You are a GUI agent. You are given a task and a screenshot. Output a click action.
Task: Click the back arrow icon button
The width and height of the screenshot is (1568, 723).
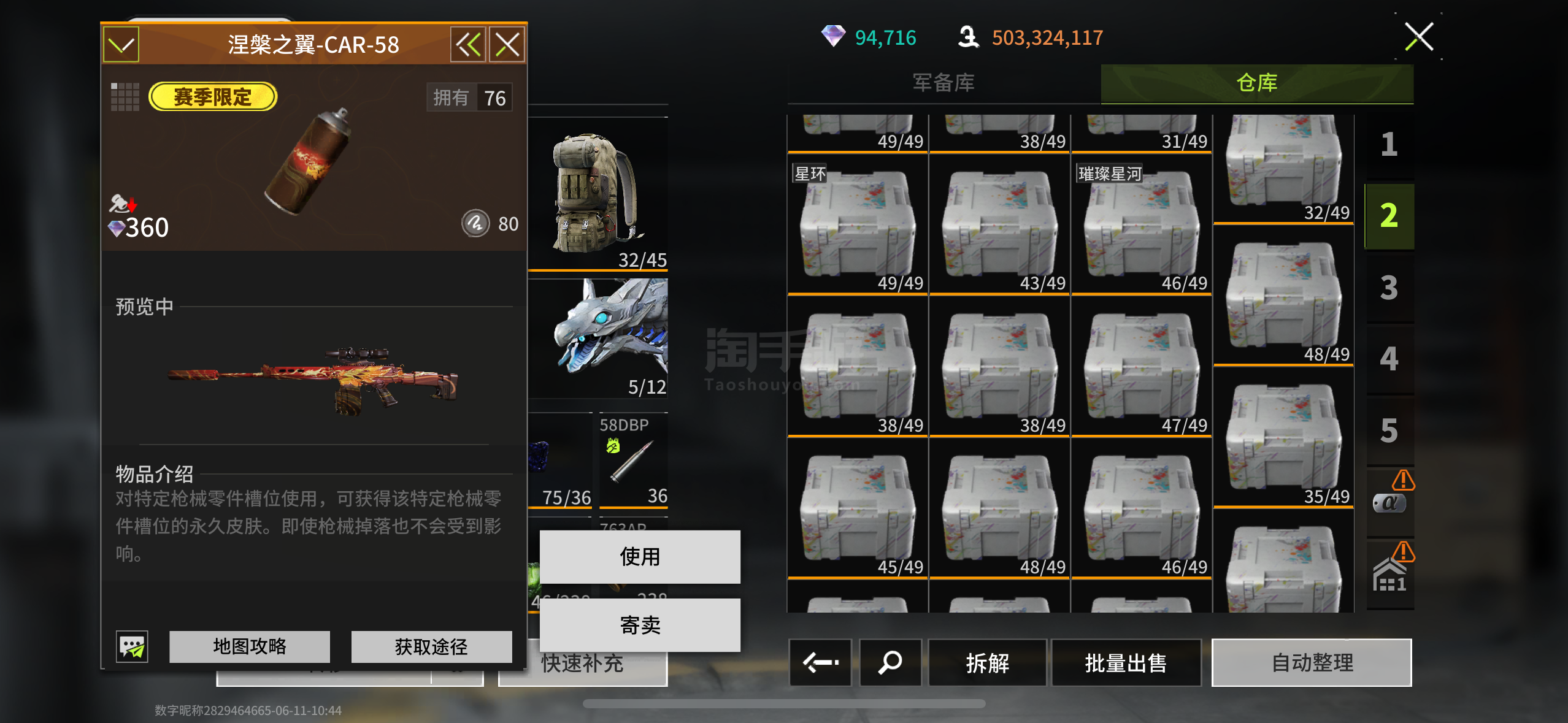[820, 662]
